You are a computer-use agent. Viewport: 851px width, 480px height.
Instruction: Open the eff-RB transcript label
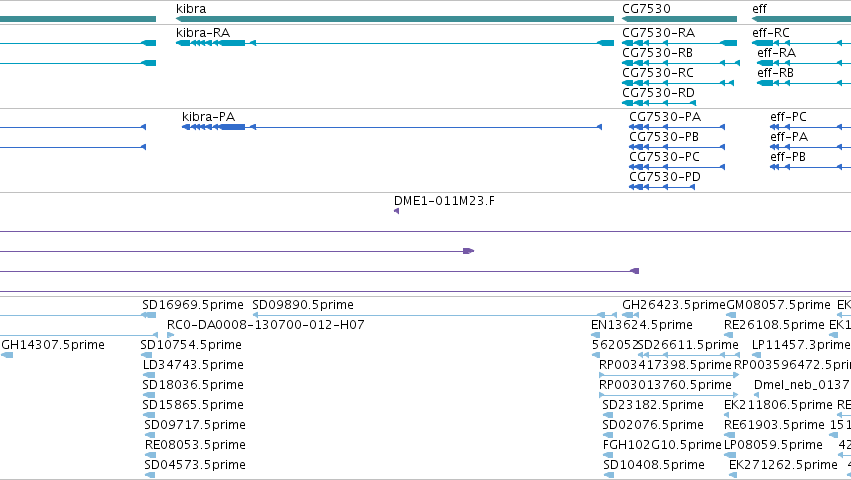pyautogui.click(x=776, y=73)
